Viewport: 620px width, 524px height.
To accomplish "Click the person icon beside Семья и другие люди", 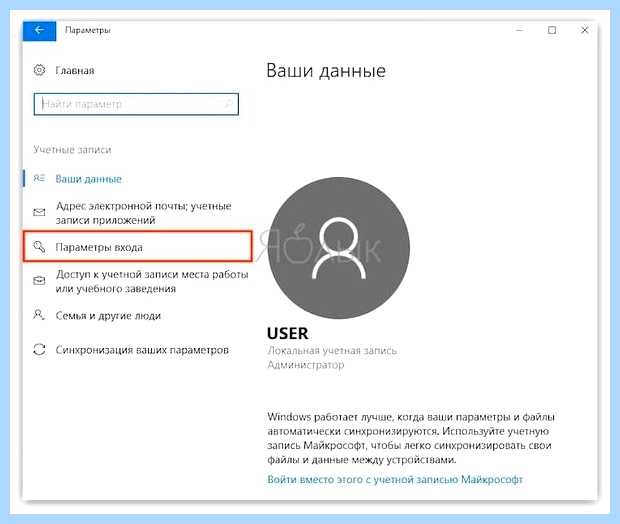I will pyautogui.click(x=39, y=315).
